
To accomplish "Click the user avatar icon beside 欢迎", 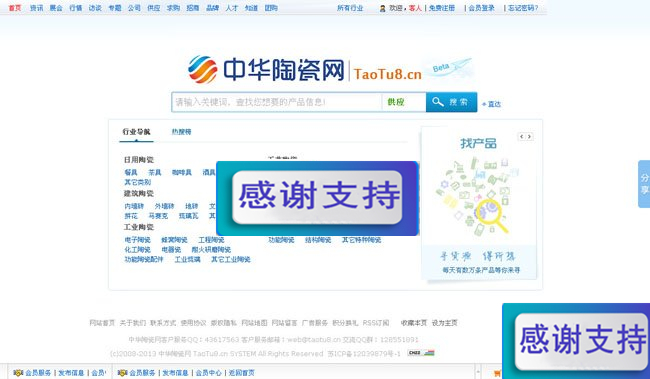I will pos(382,8).
